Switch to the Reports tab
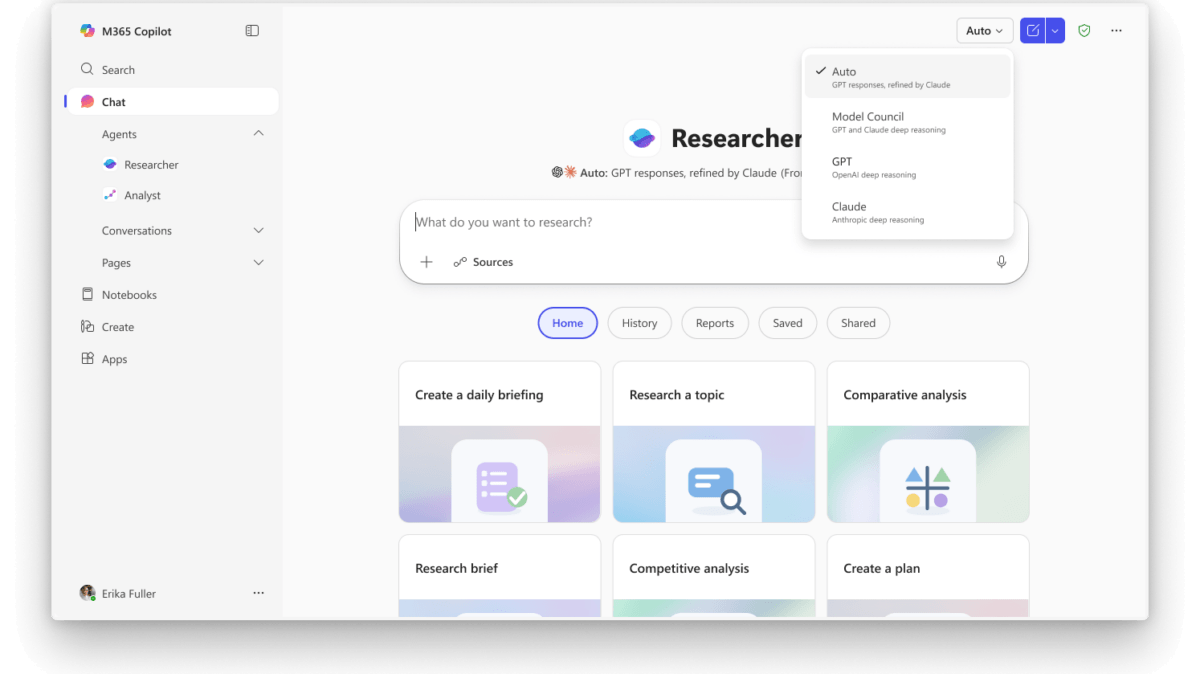This screenshot has width=1200, height=674. (715, 323)
